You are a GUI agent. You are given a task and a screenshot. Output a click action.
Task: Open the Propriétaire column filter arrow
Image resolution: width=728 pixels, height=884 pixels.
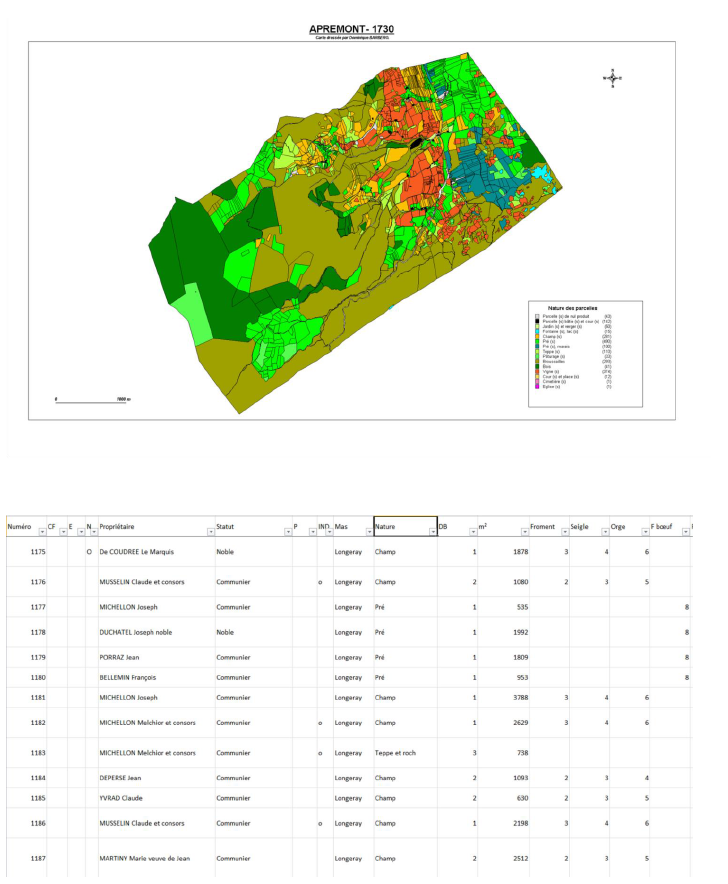click(209, 533)
